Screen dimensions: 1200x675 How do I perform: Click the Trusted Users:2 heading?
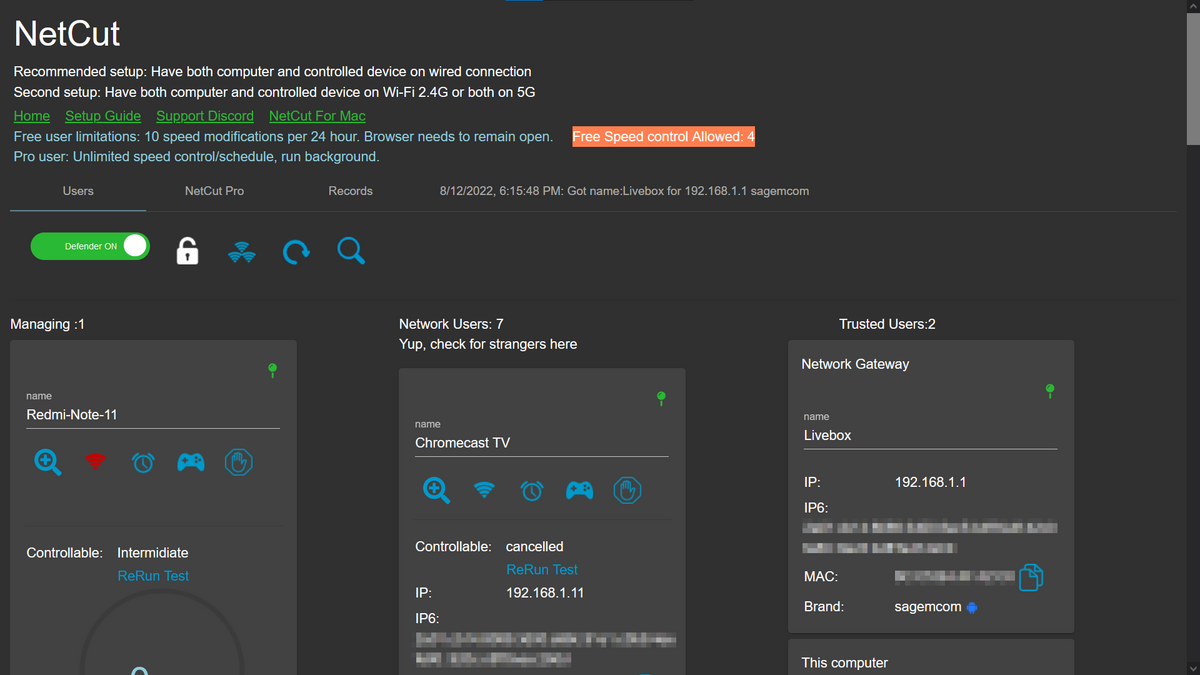coord(888,324)
